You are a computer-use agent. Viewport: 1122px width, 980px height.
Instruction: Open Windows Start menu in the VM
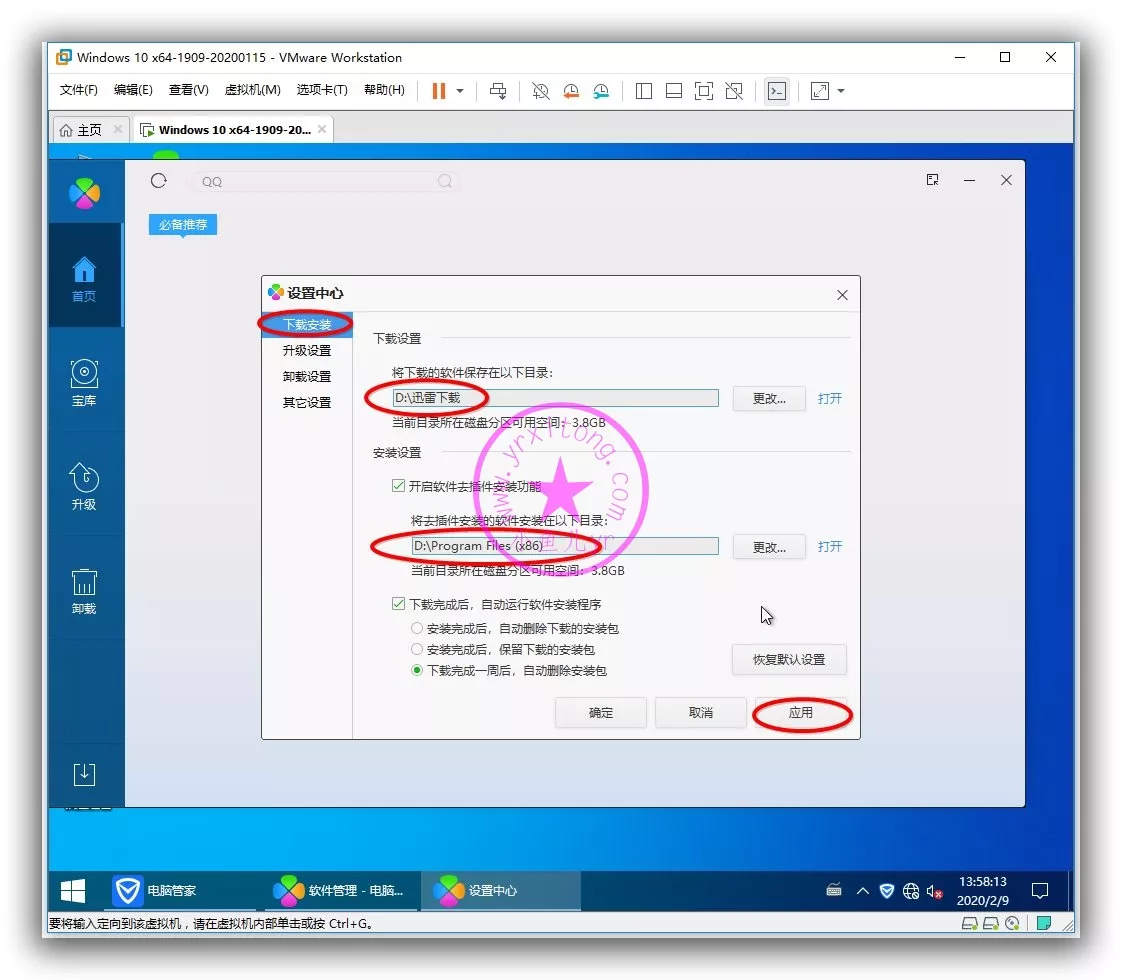72,890
